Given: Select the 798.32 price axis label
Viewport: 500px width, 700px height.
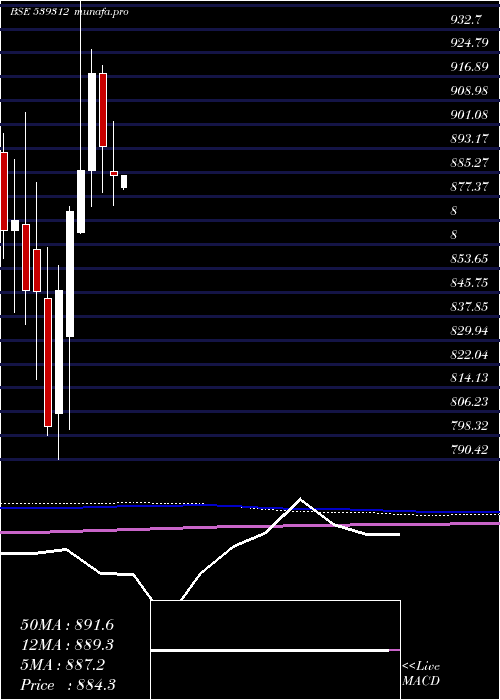Looking at the screenshot, I should pos(469,426).
